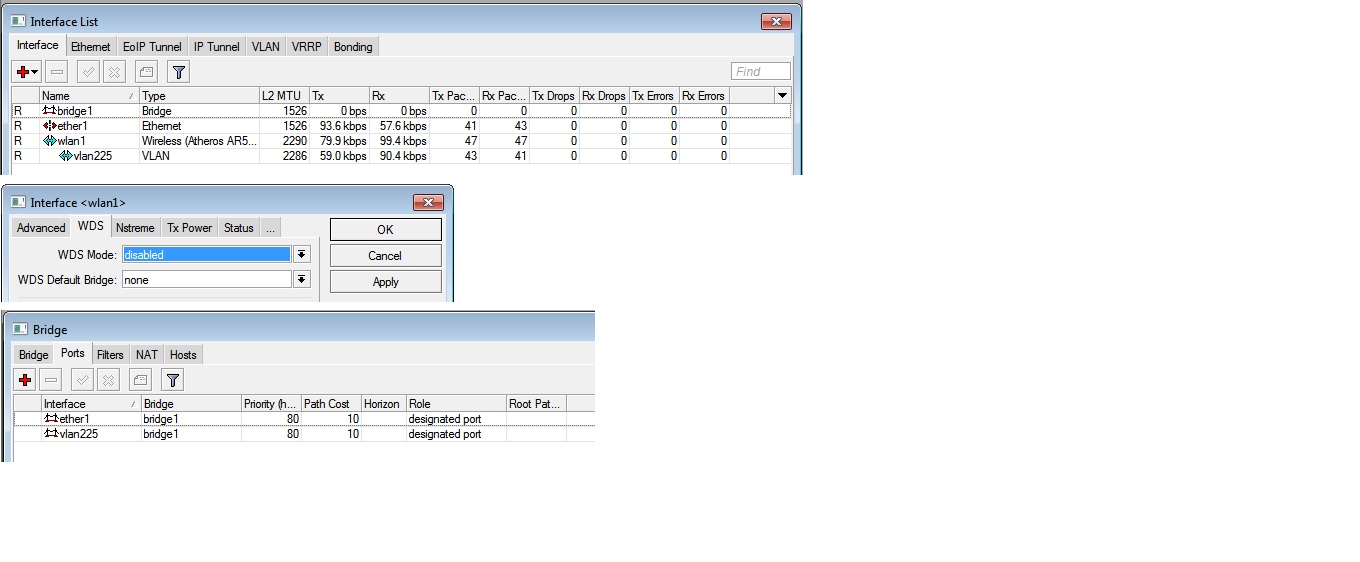Click the '...' more tabs button in wlan1 dialog
Image resolution: width=1360 pixels, height=562 pixels.
pos(270,228)
